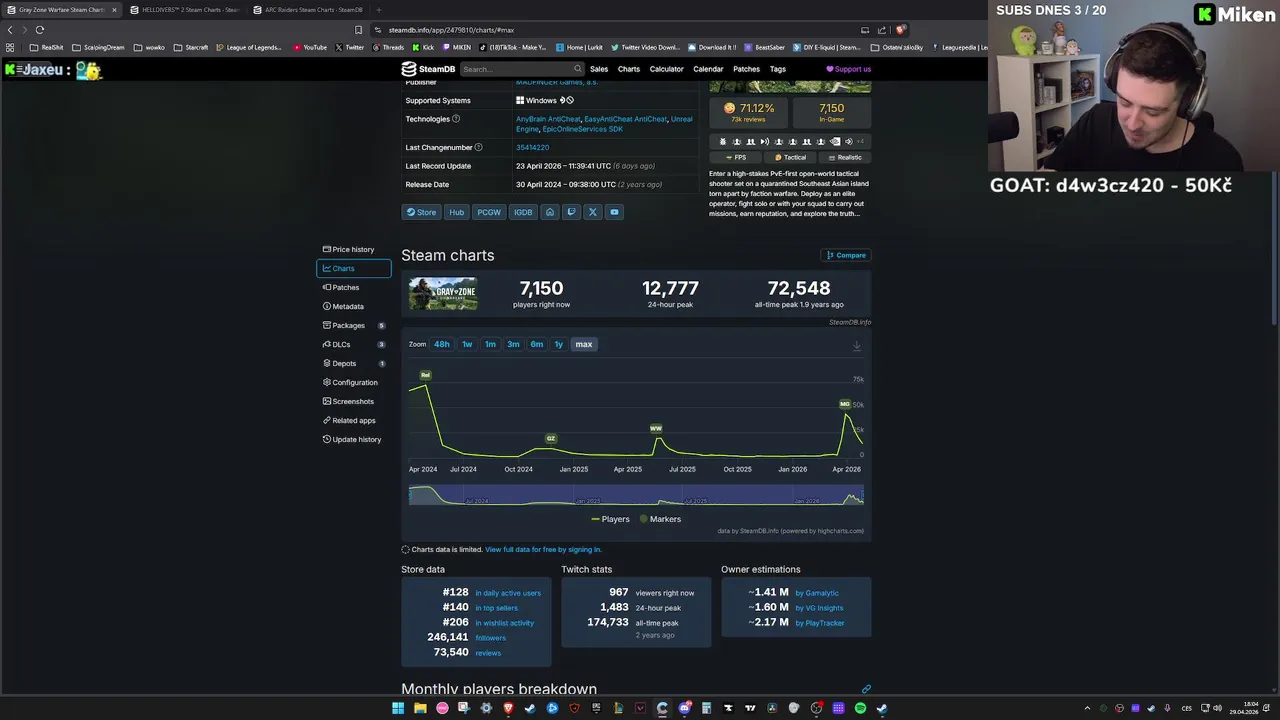
Task: Open Patches in the sidebar
Action: [353, 287]
